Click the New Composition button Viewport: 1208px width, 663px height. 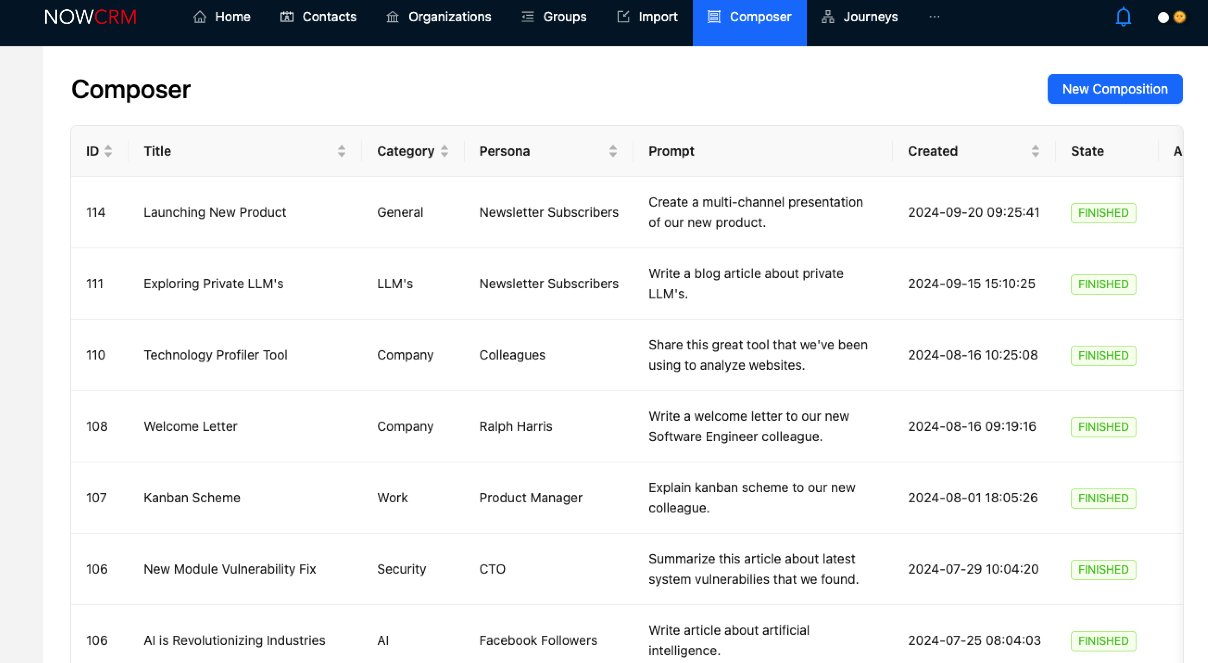pos(1115,89)
